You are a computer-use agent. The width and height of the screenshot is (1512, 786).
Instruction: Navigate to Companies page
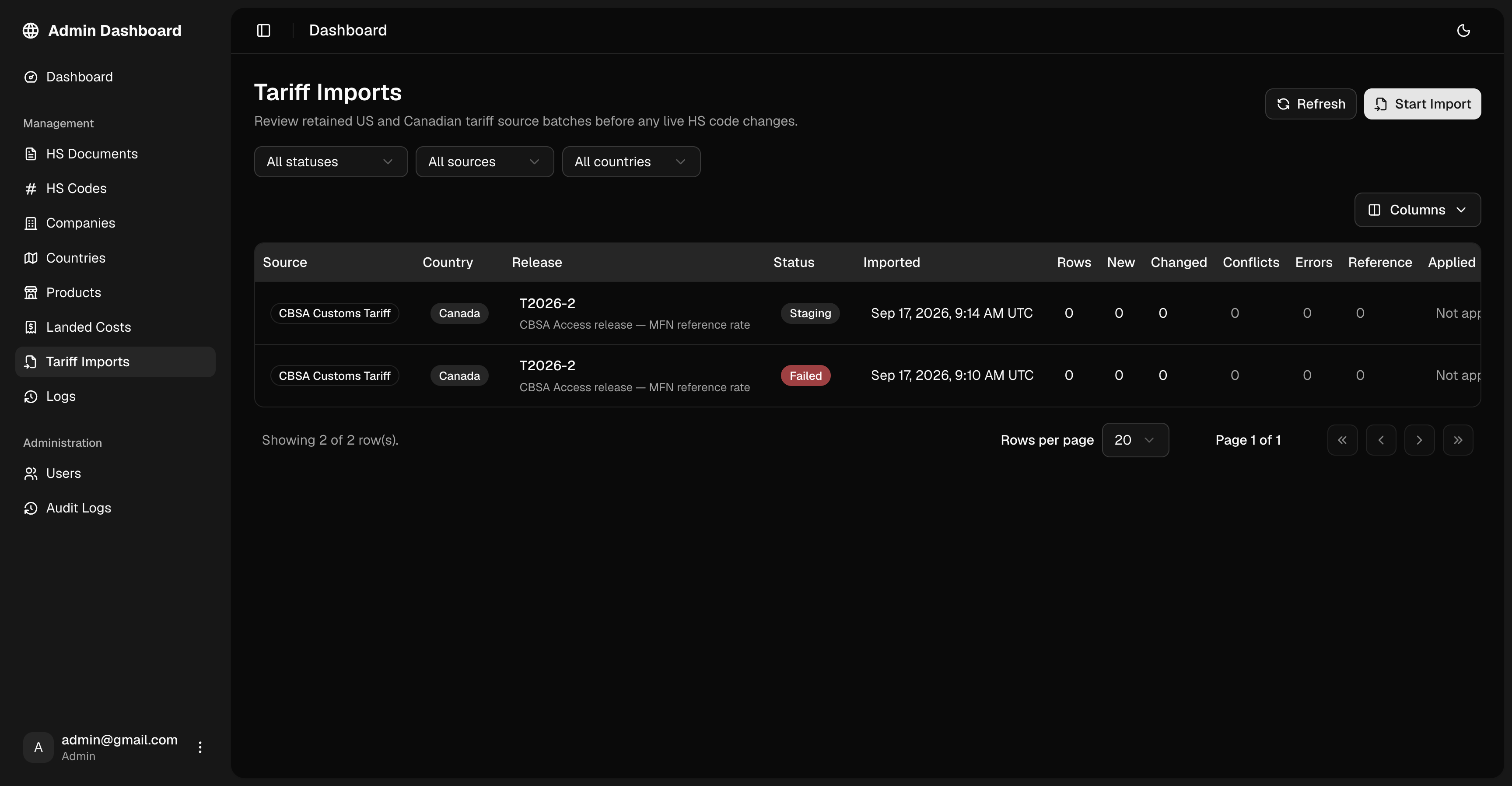(x=115, y=223)
